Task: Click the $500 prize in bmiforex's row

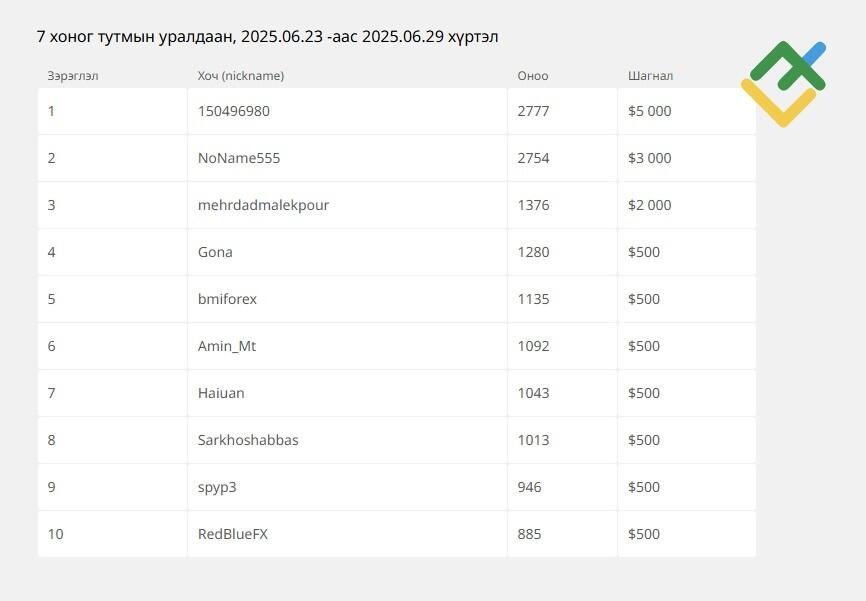Action: [x=643, y=299]
